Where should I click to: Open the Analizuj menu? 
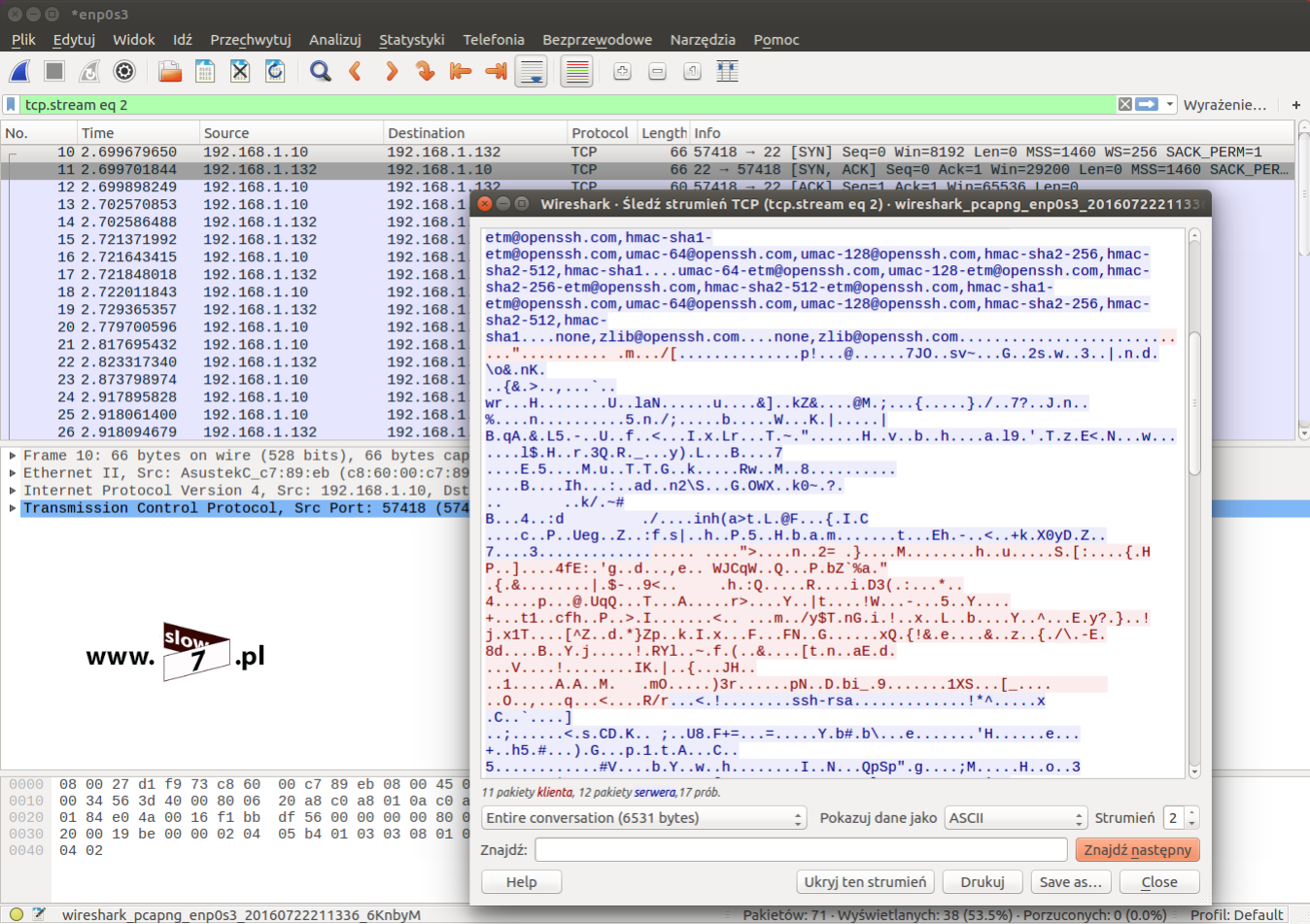click(x=335, y=40)
